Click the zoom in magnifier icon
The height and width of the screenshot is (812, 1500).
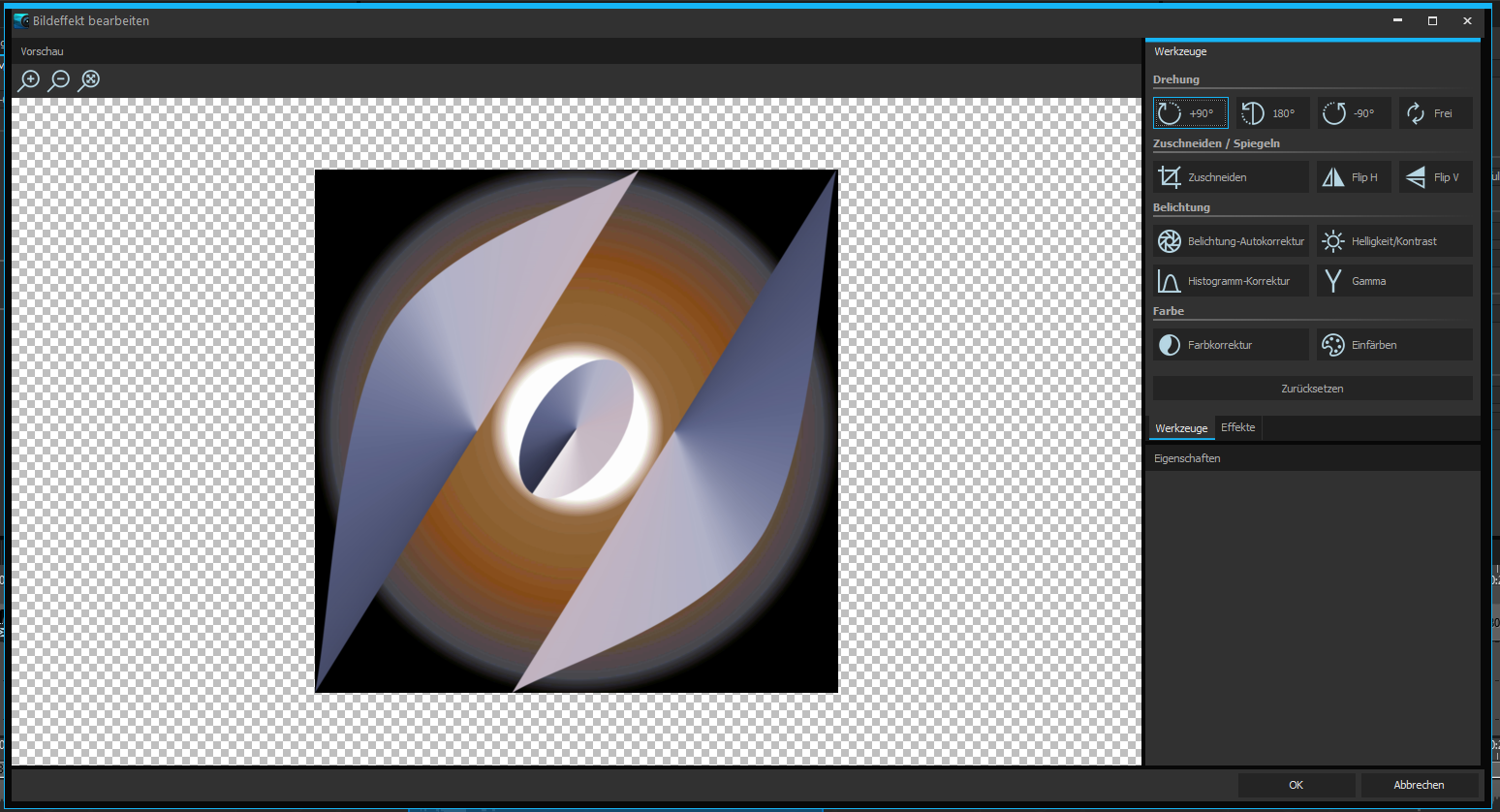coord(29,80)
